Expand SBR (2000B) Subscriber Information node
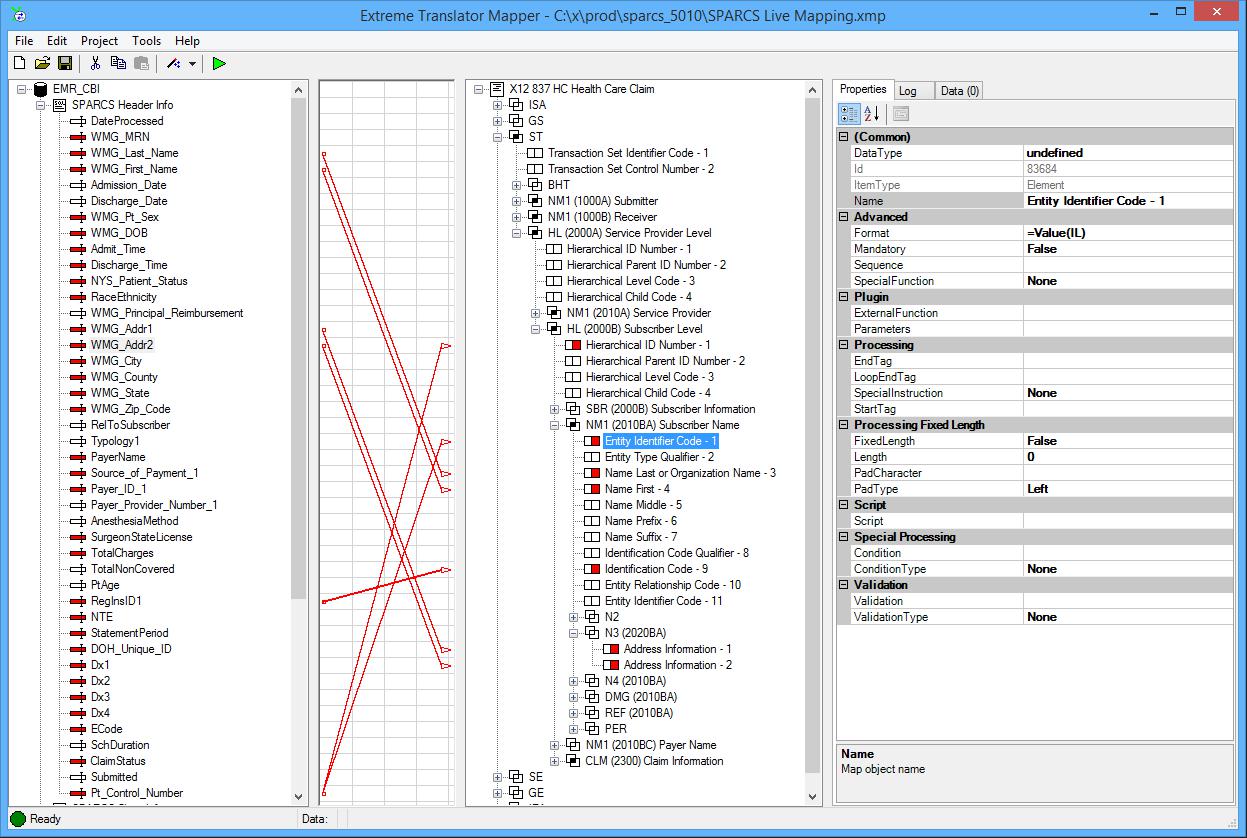 [x=555, y=409]
